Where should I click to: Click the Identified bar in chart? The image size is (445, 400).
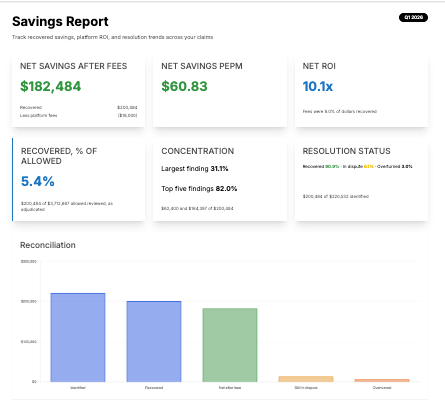click(x=78, y=337)
